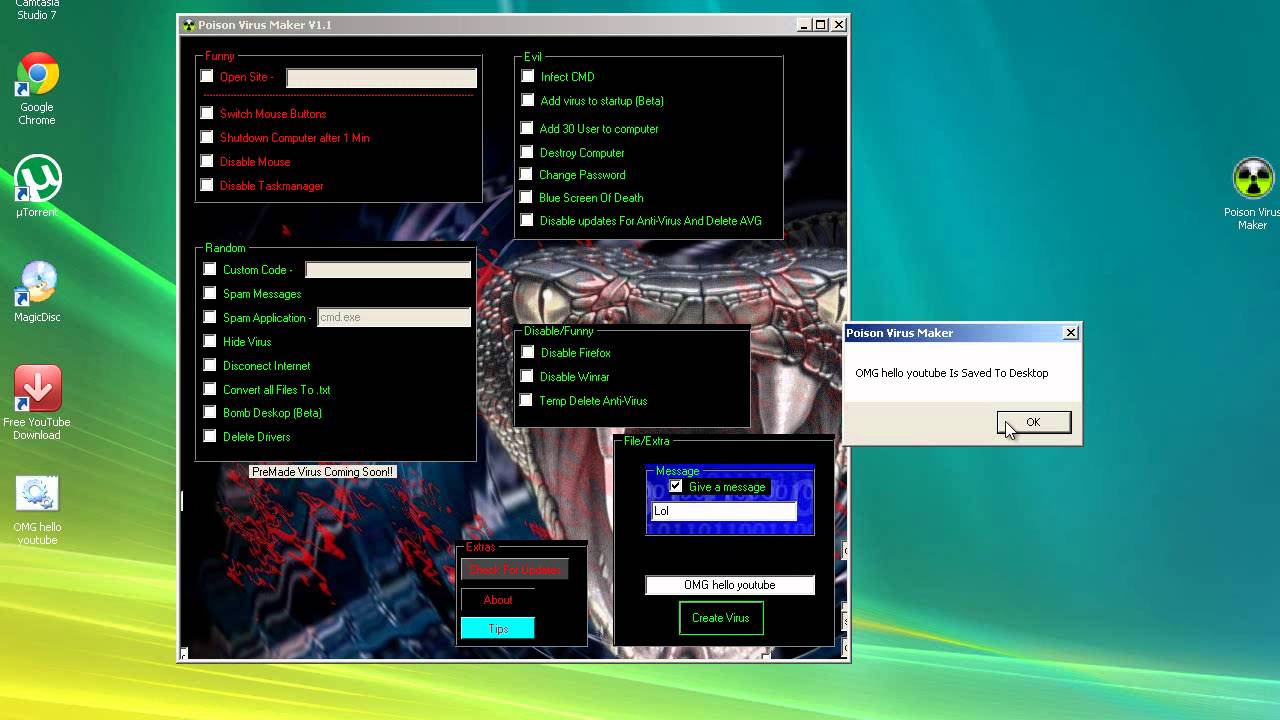
Task: Check Convert all Files To .txt
Action: coord(210,389)
